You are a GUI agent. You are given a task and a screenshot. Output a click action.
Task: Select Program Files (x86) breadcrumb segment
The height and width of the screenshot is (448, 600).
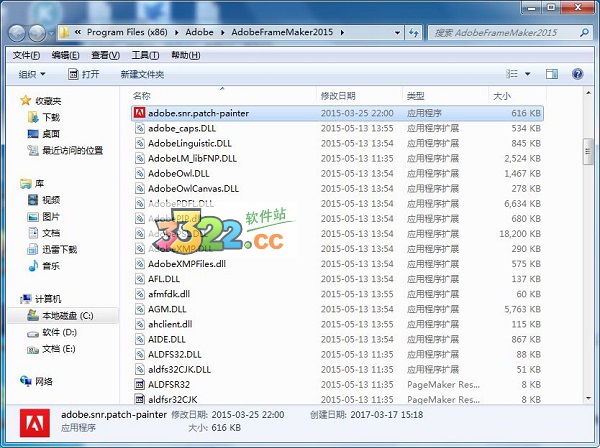tap(127, 33)
